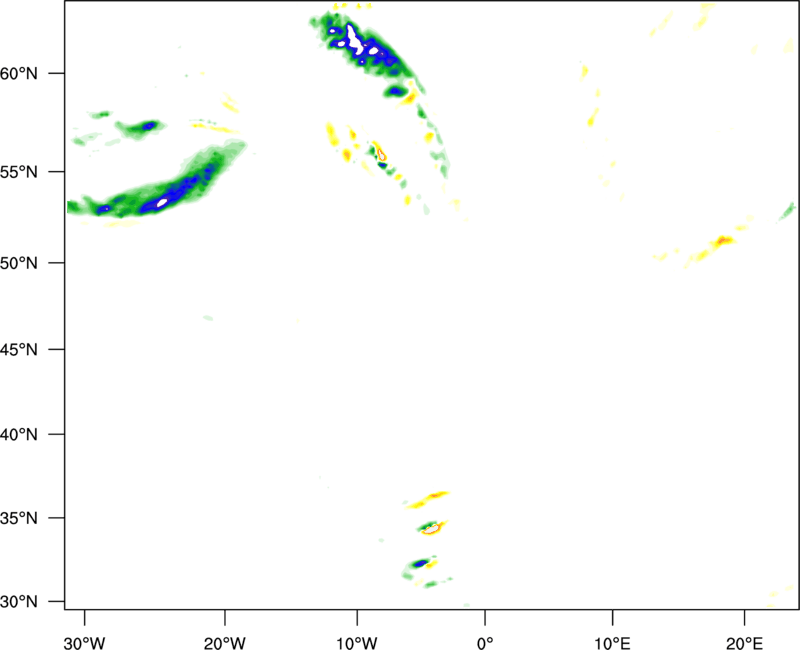The width and height of the screenshot is (800, 650).
Task: Click the 55°N latitude label
Action: (x=19, y=172)
